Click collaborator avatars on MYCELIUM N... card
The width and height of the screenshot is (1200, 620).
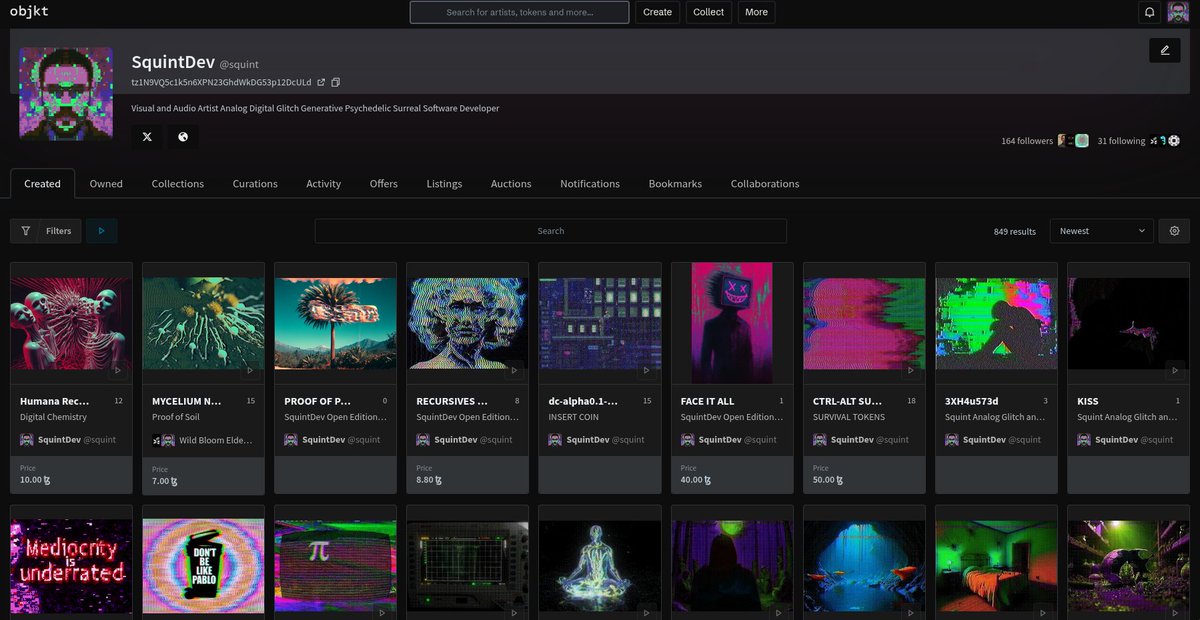click(x=163, y=439)
